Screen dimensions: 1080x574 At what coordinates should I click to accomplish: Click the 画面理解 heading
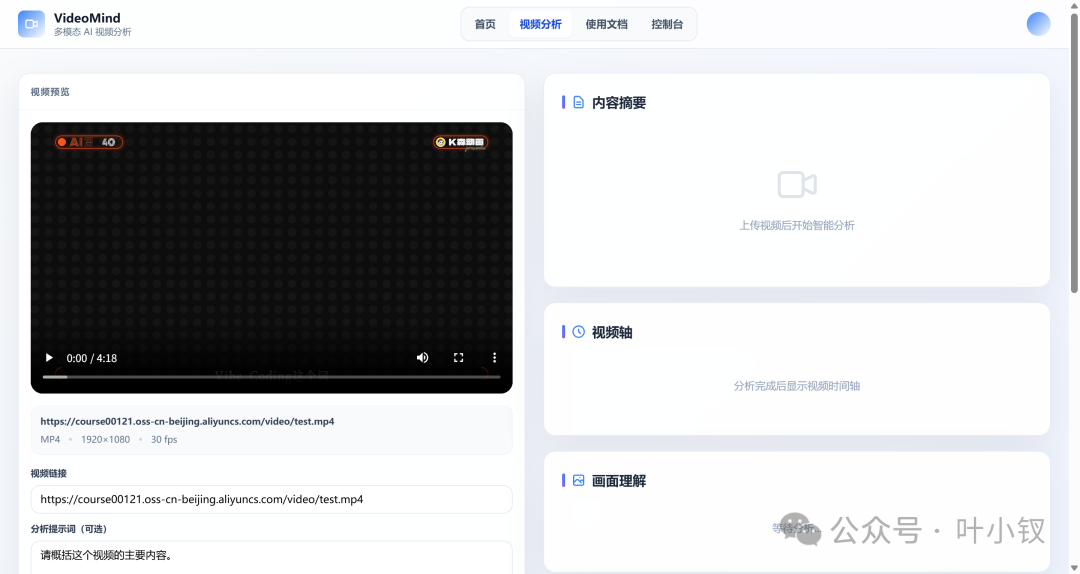click(x=619, y=481)
